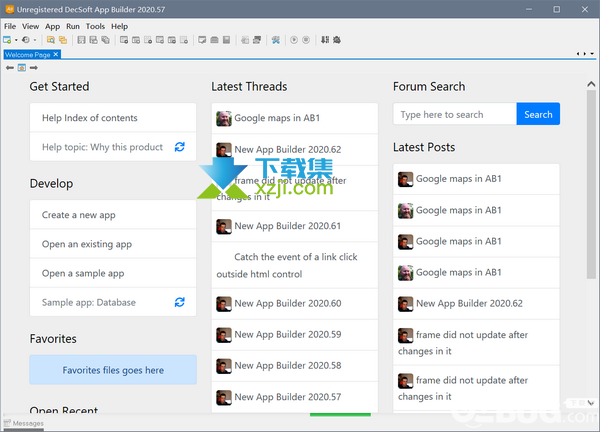Open the File menu

10,26
